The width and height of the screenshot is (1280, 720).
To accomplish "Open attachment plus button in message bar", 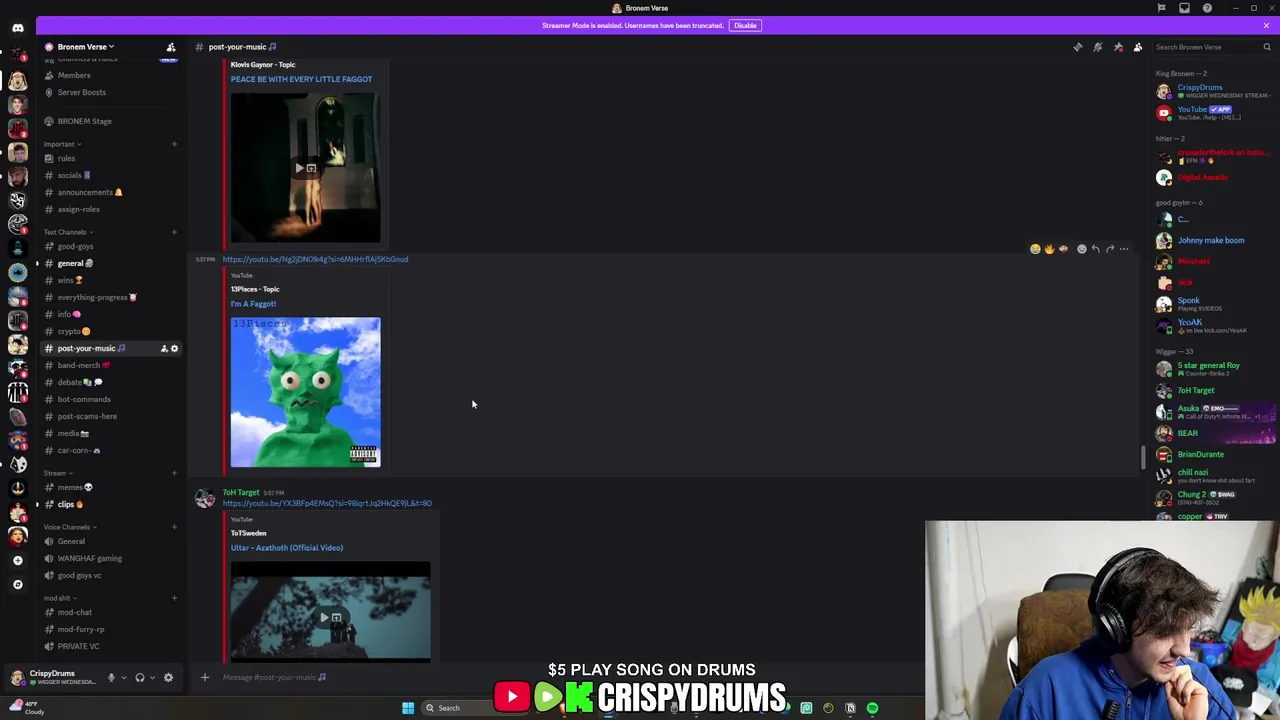I will [x=205, y=677].
